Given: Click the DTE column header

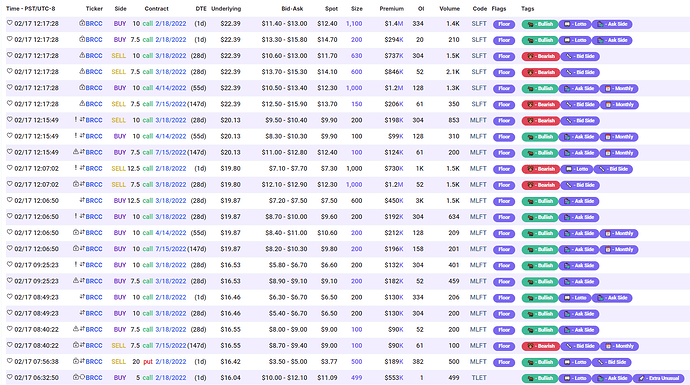Looking at the screenshot, I should (201, 9).
